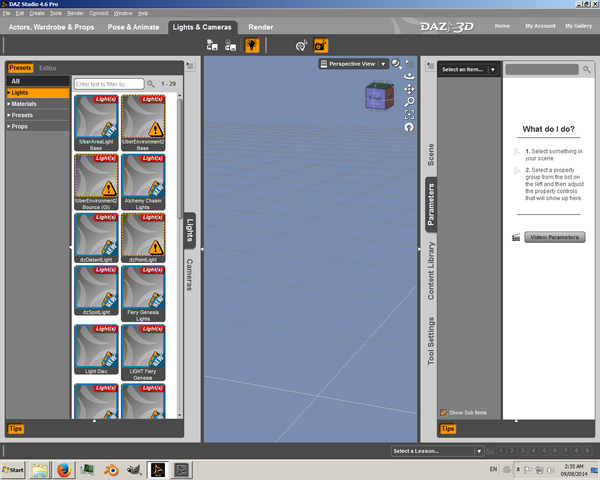Open the Tools menu
The width and height of the screenshot is (600, 480).
[55, 13]
